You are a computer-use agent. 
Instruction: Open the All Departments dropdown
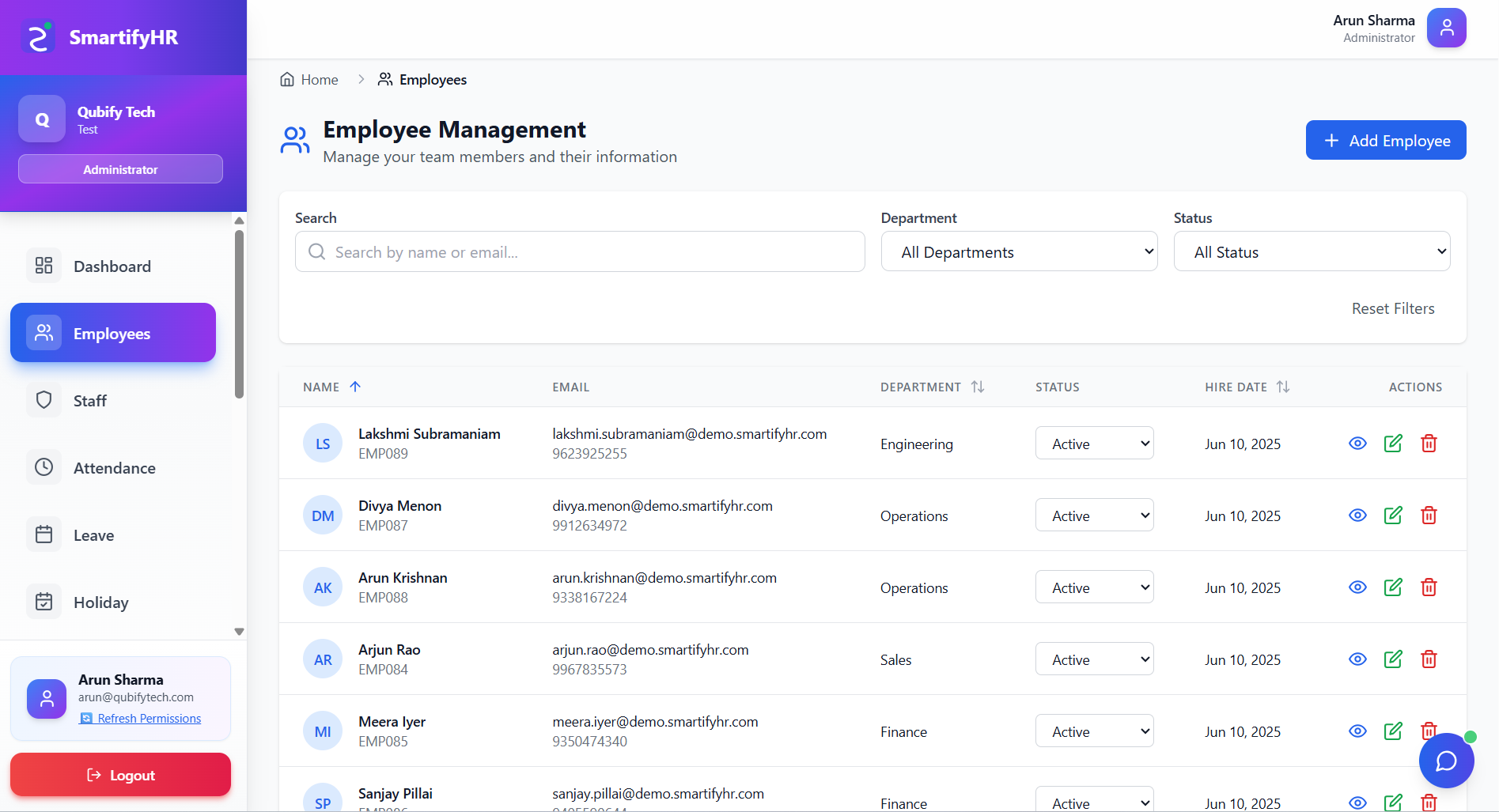1019,251
